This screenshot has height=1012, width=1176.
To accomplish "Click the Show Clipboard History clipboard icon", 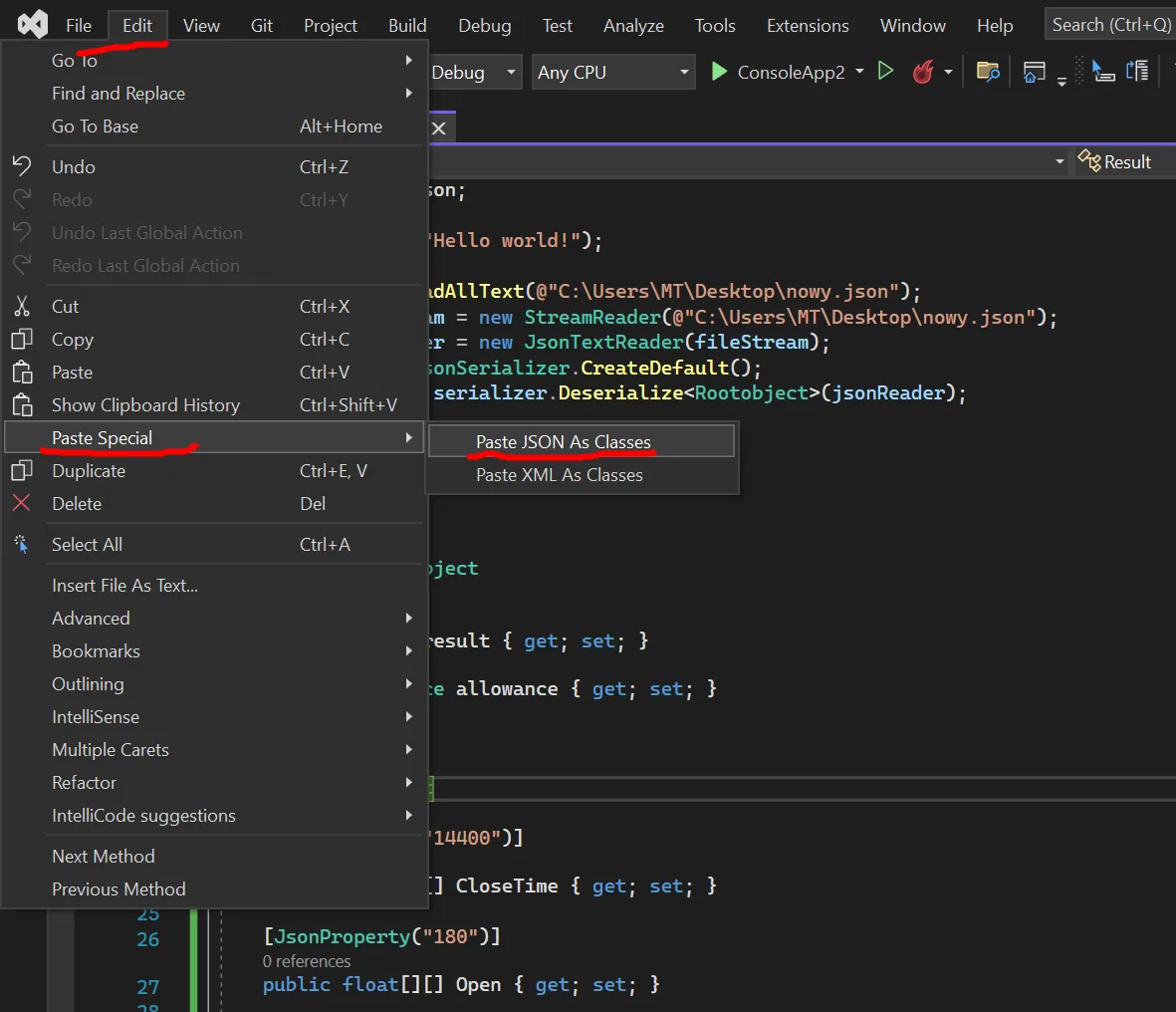I will 22,405.
